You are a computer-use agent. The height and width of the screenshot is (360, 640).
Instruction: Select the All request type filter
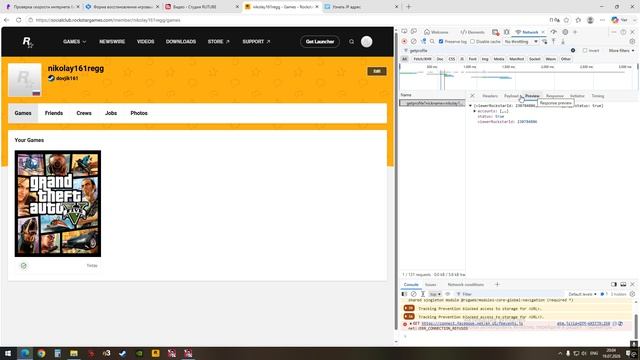tap(404, 59)
